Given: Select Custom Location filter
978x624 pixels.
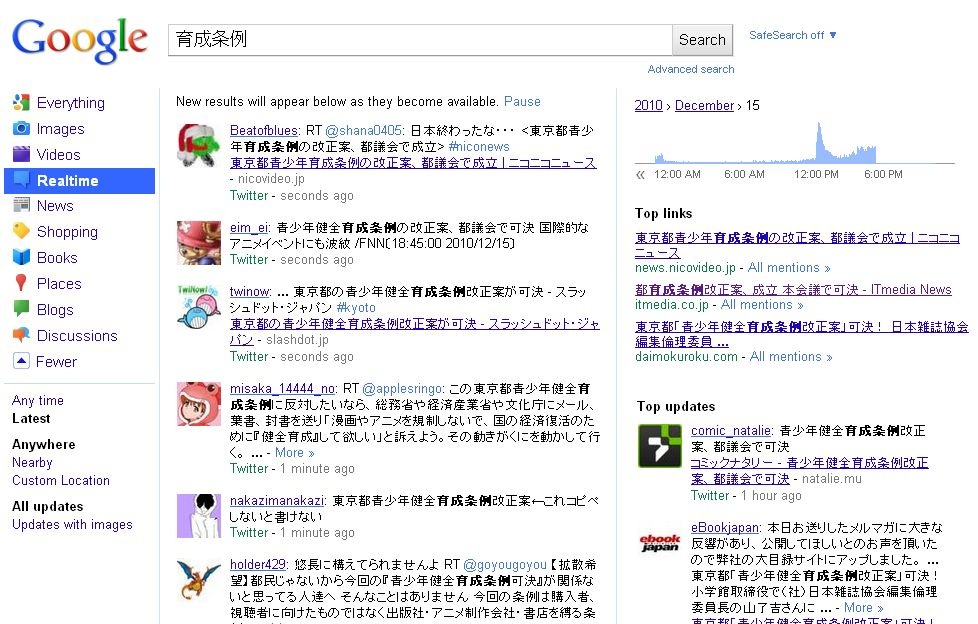Looking at the screenshot, I should pyautogui.click(x=61, y=480).
